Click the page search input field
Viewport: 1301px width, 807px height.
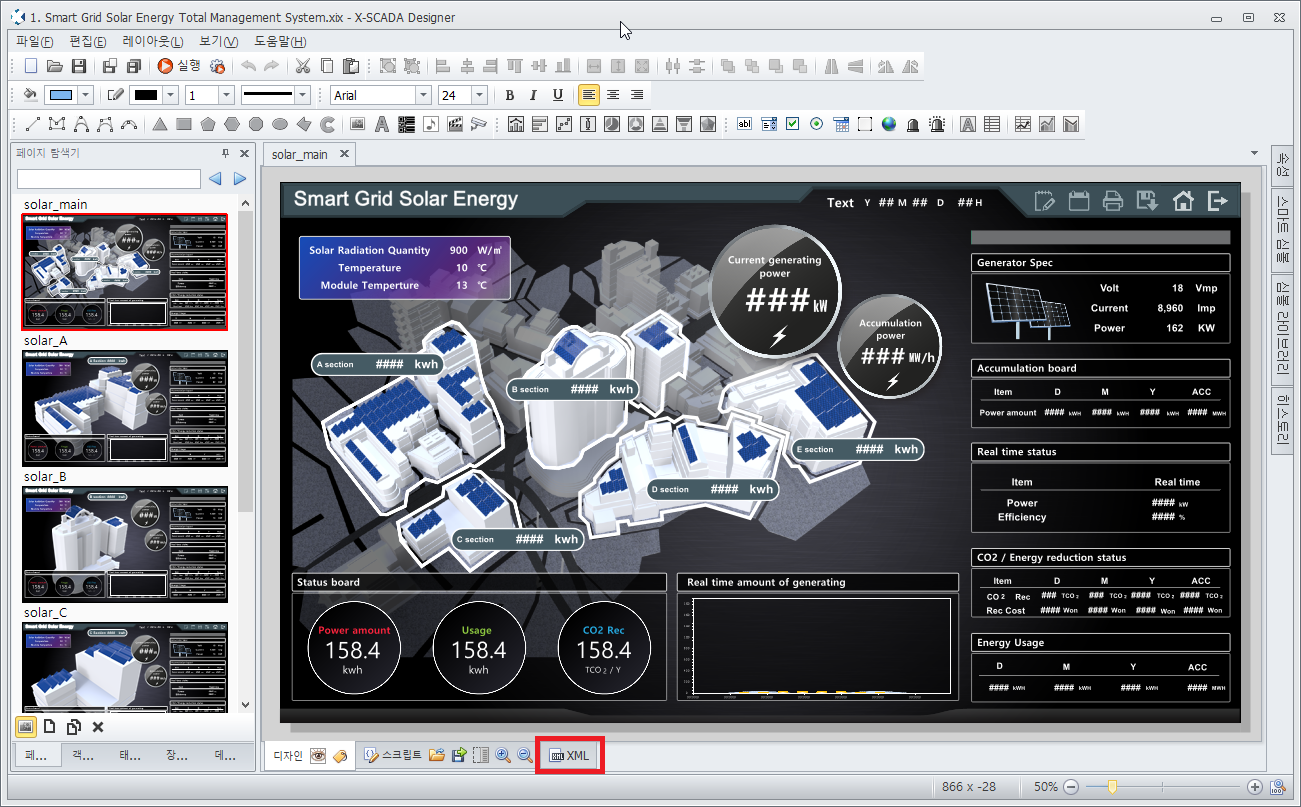tap(109, 179)
